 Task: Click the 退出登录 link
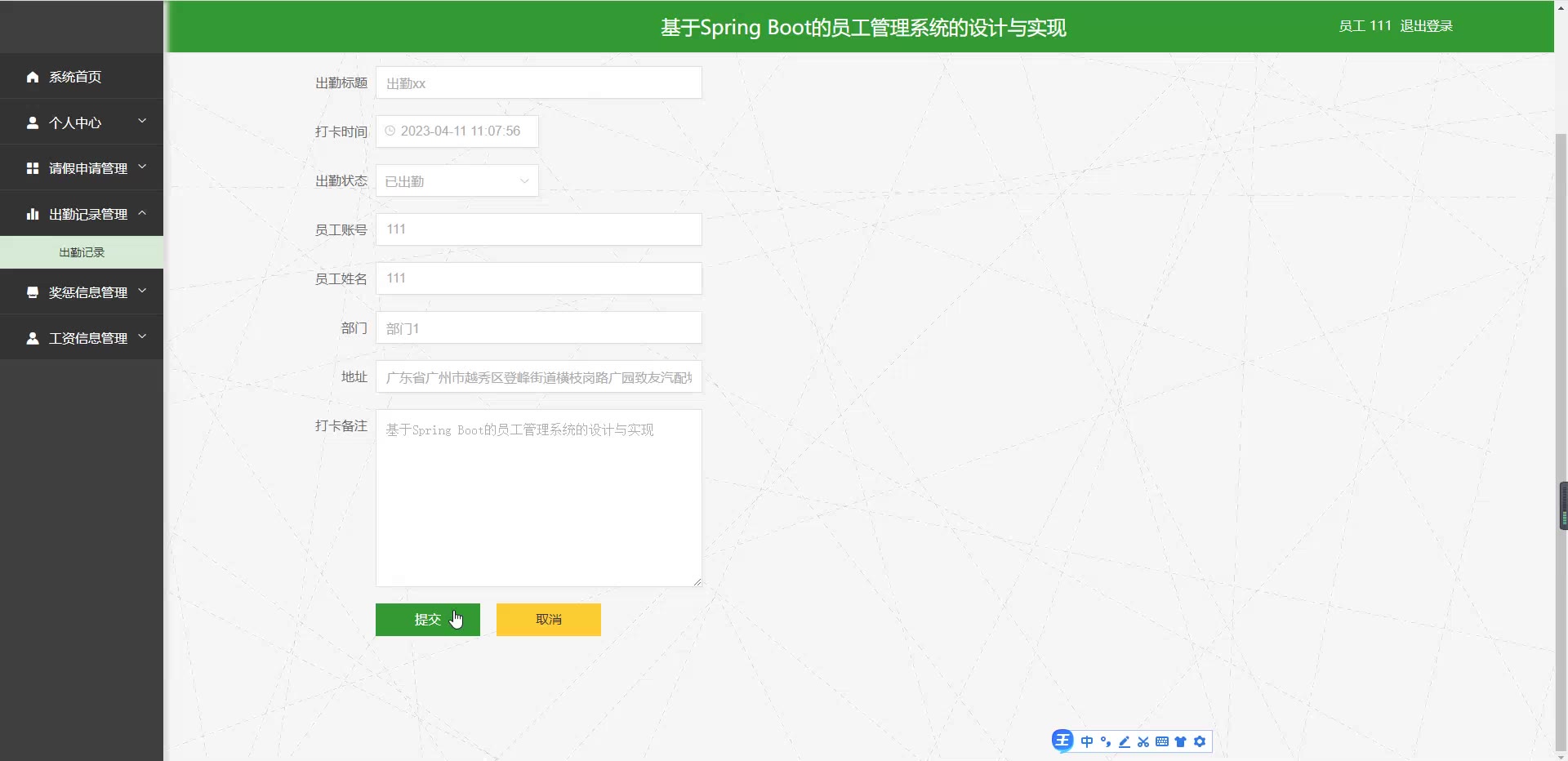[1427, 26]
